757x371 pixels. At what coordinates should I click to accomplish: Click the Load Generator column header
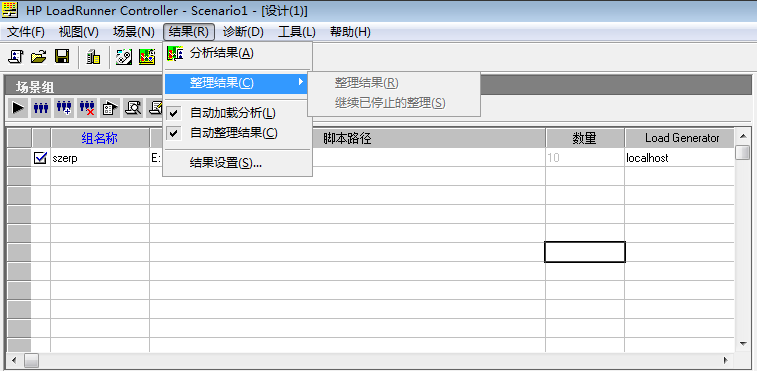coord(680,139)
